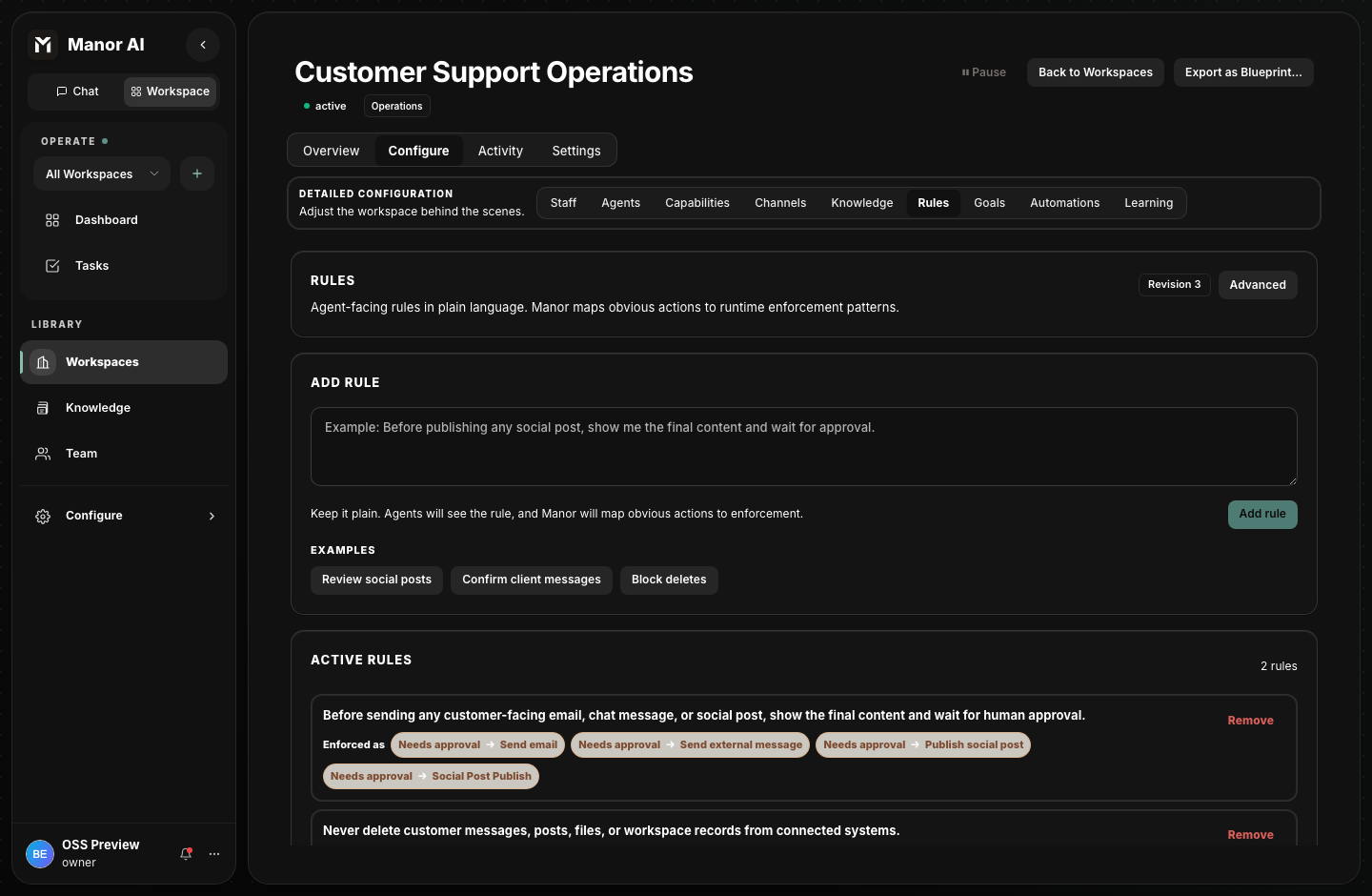
Task: Select the Learning configuration tab
Action: tap(1149, 203)
